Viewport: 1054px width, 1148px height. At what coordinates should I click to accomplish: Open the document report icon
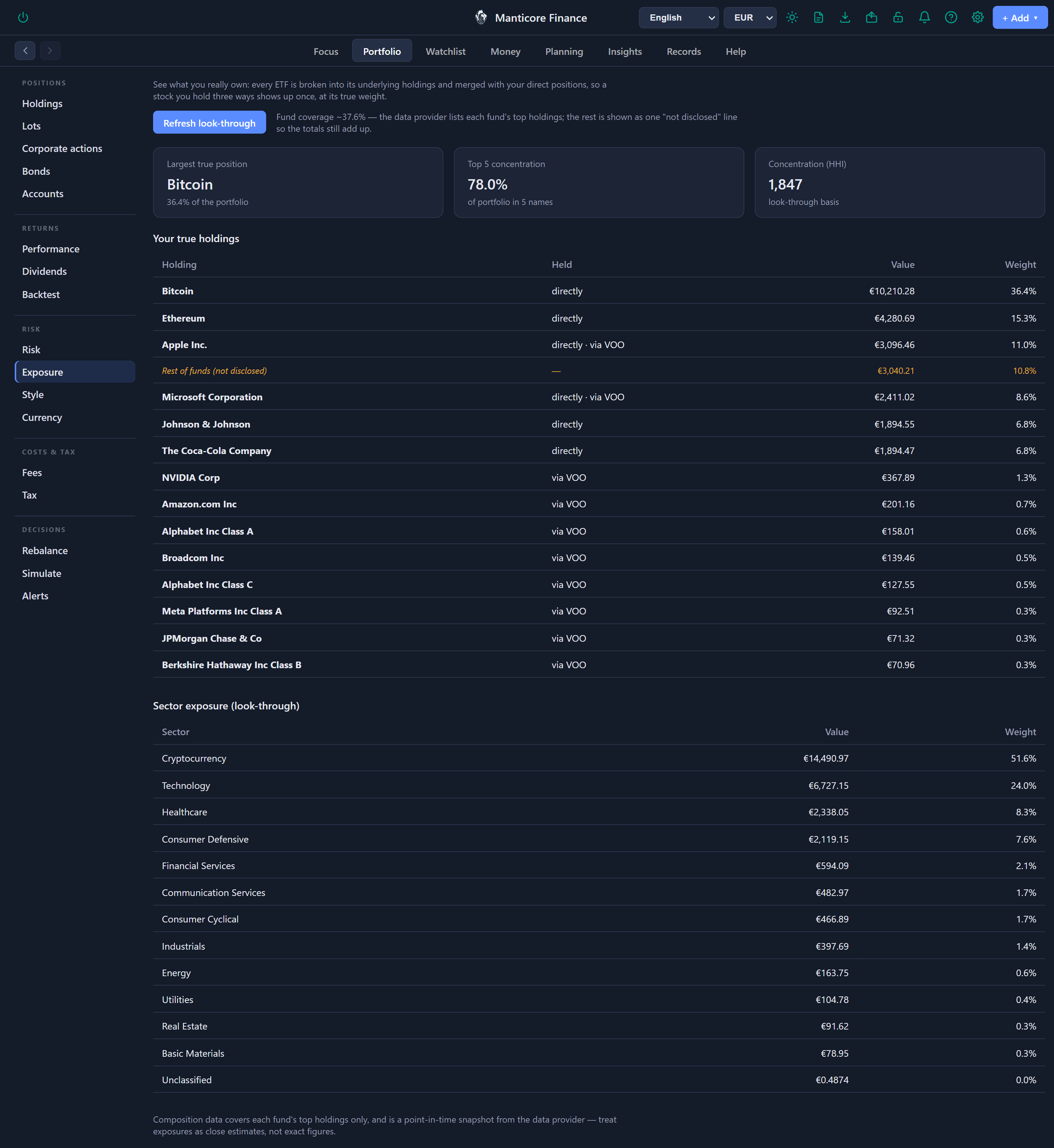pos(818,17)
